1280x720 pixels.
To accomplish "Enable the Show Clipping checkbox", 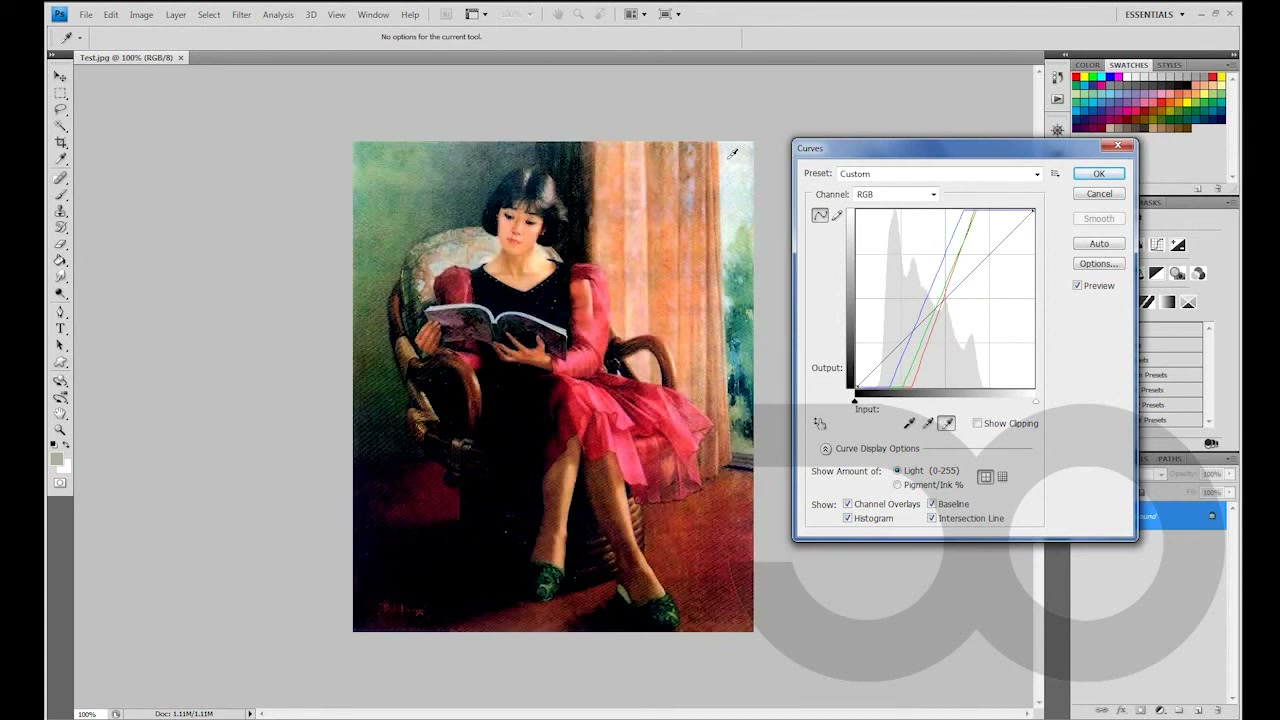I will coord(977,424).
